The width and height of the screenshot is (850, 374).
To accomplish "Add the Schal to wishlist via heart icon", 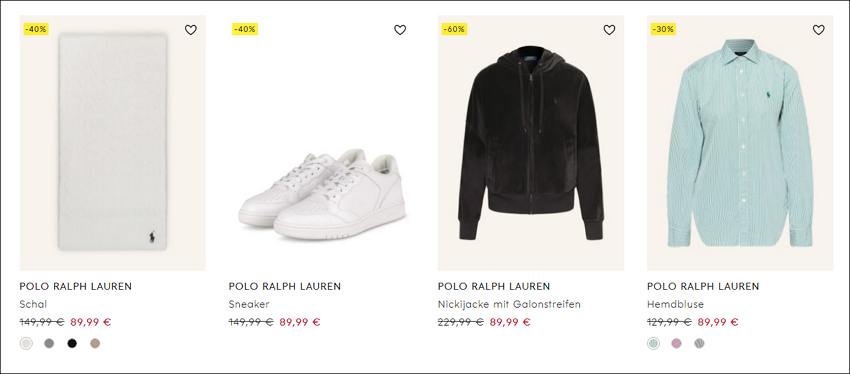I will (x=191, y=30).
